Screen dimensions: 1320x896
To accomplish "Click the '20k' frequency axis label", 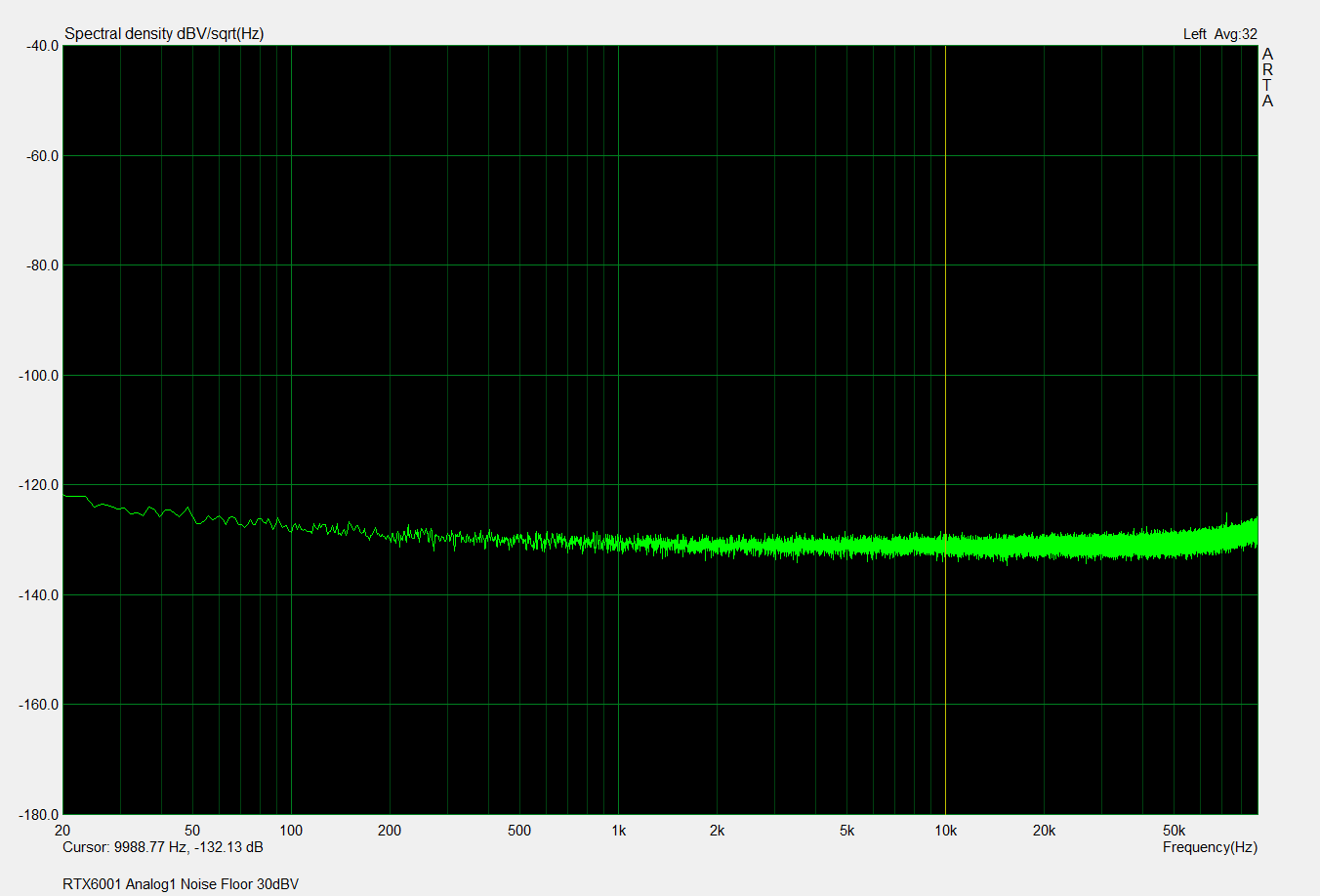I will [x=1044, y=831].
